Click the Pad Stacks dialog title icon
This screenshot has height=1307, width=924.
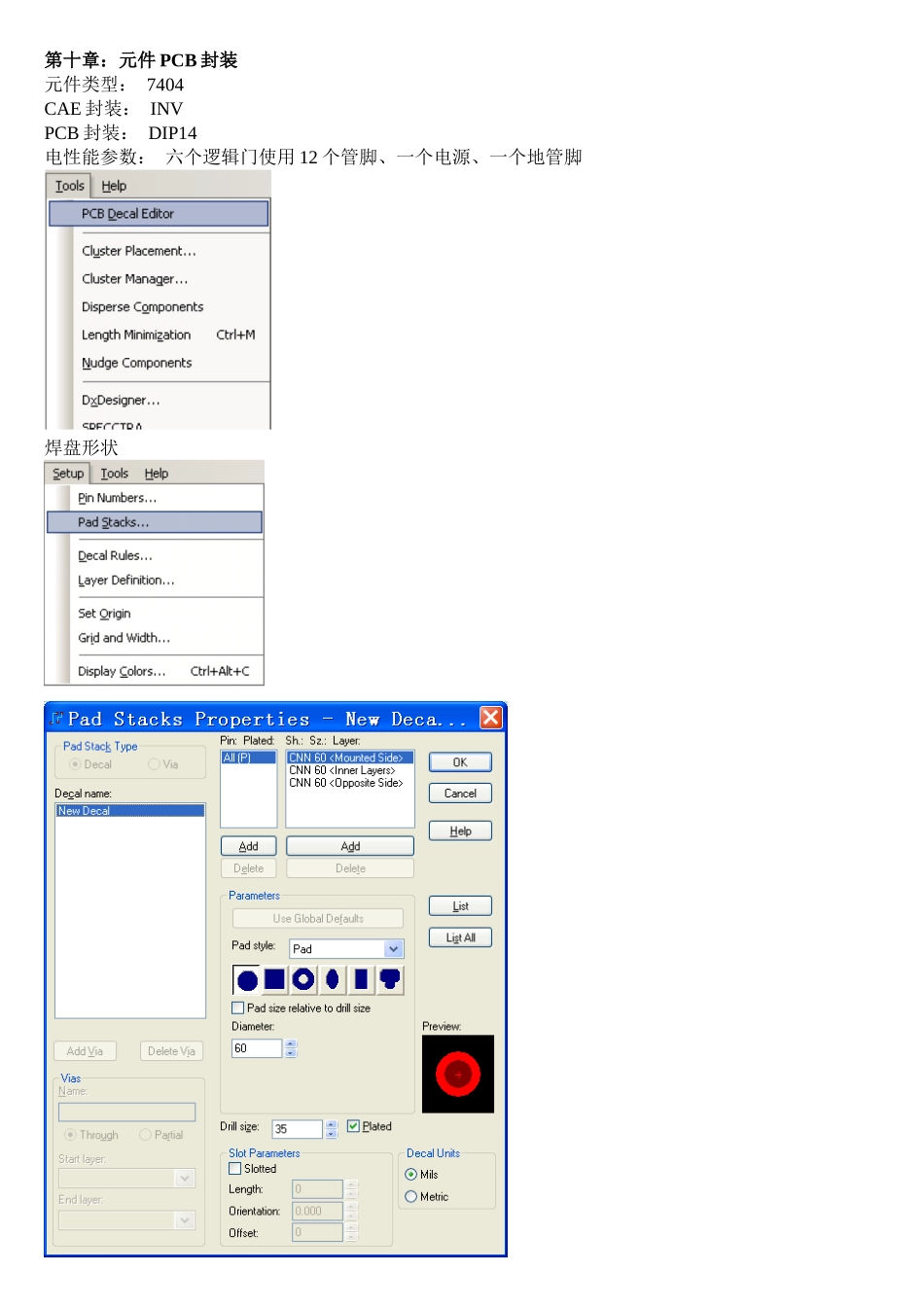56,719
